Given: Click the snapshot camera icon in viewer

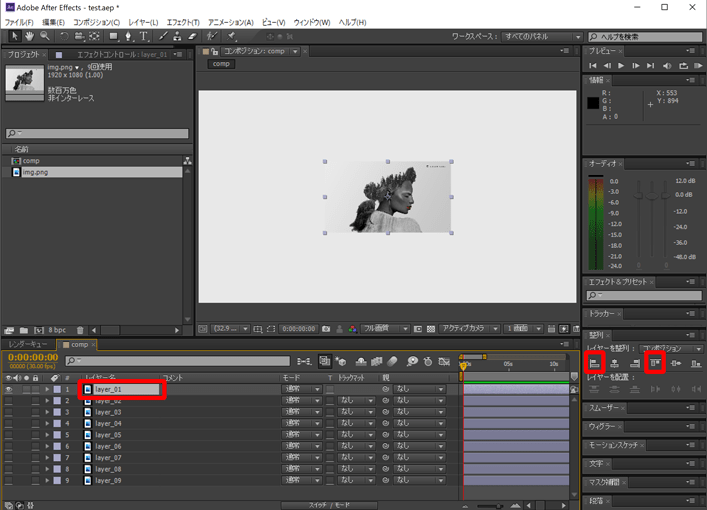Looking at the screenshot, I should pyautogui.click(x=326, y=329).
